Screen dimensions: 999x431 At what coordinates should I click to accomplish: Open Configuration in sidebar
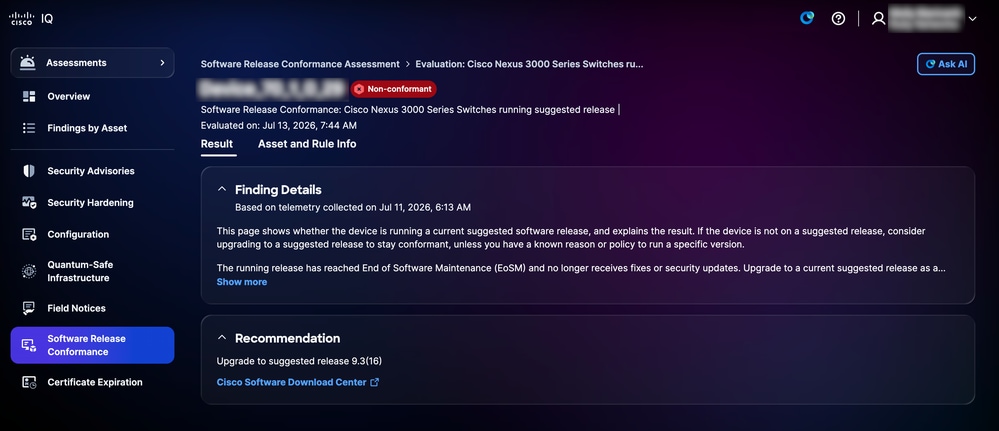[78, 234]
